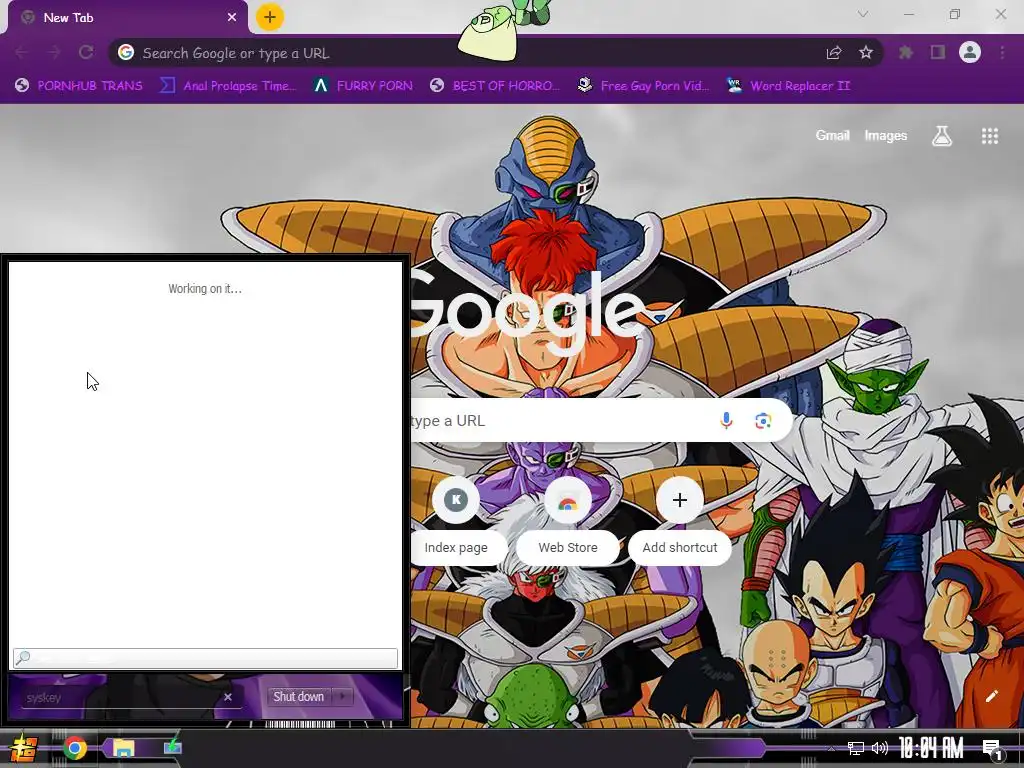1024x768 pixels.
Task: Go back with the browser back arrow
Action: (22, 52)
